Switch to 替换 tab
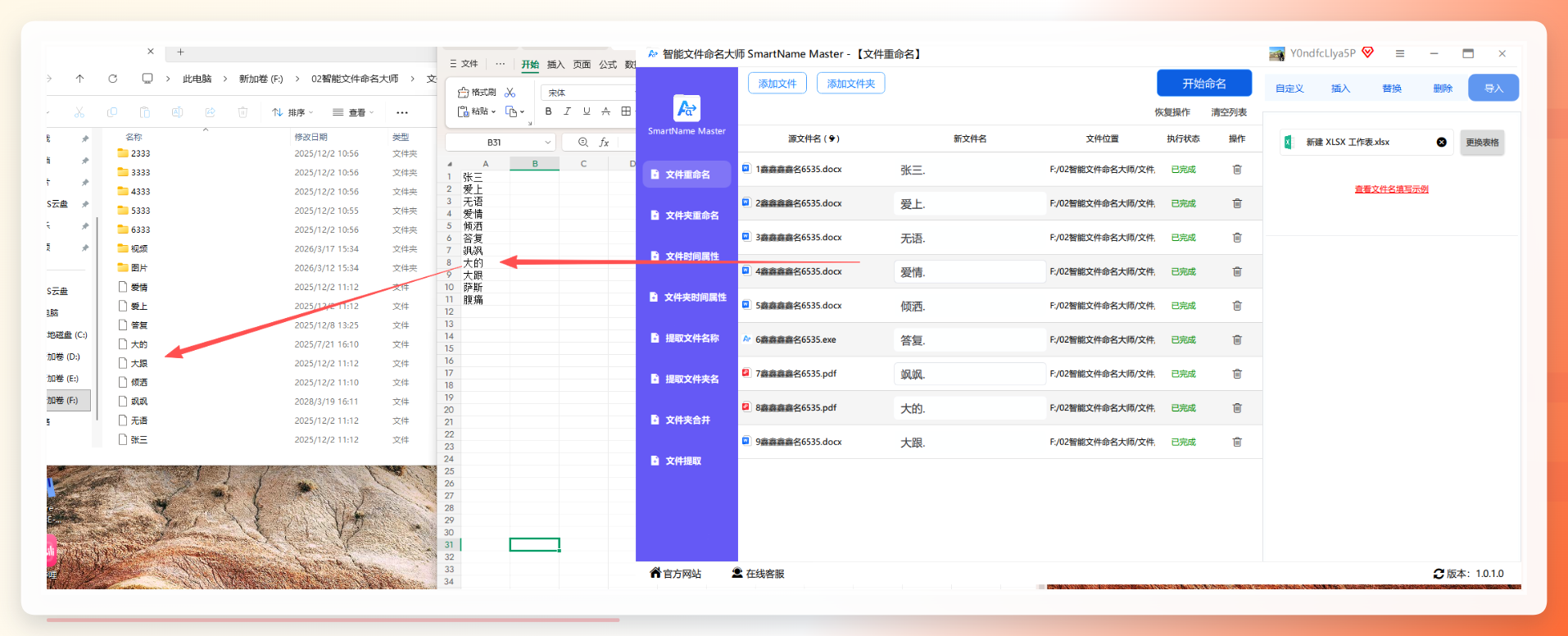Viewport: 1568px width, 636px height. (x=1392, y=89)
